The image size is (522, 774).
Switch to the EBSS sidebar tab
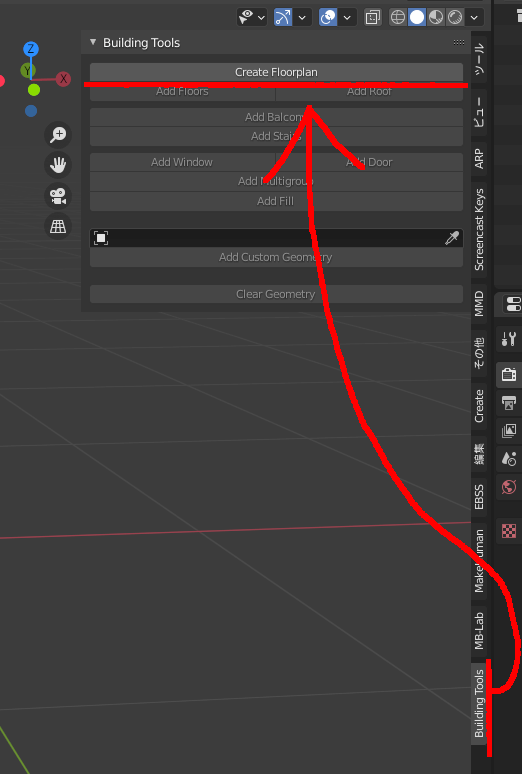pyautogui.click(x=479, y=497)
